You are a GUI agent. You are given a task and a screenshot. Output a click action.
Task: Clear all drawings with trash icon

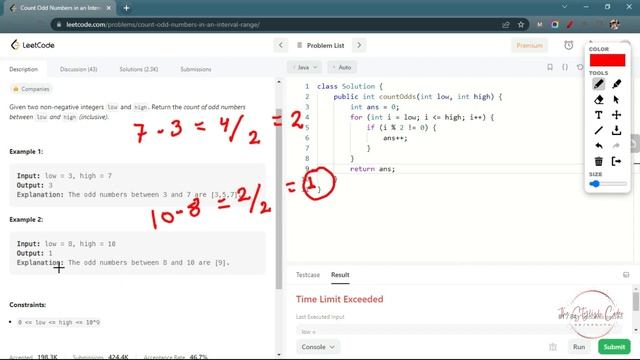(x=598, y=161)
